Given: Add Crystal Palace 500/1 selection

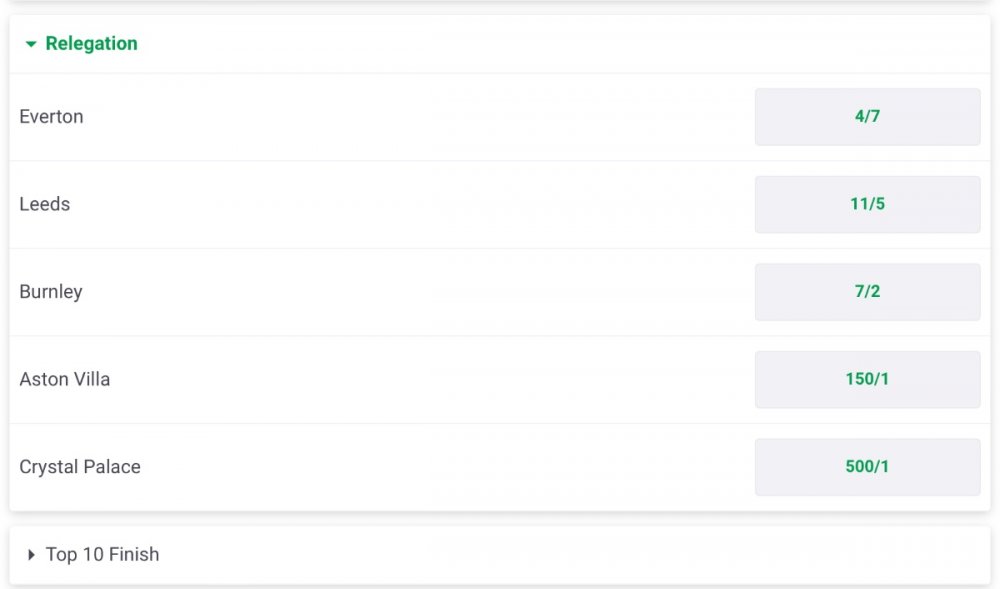Looking at the screenshot, I should pos(867,467).
